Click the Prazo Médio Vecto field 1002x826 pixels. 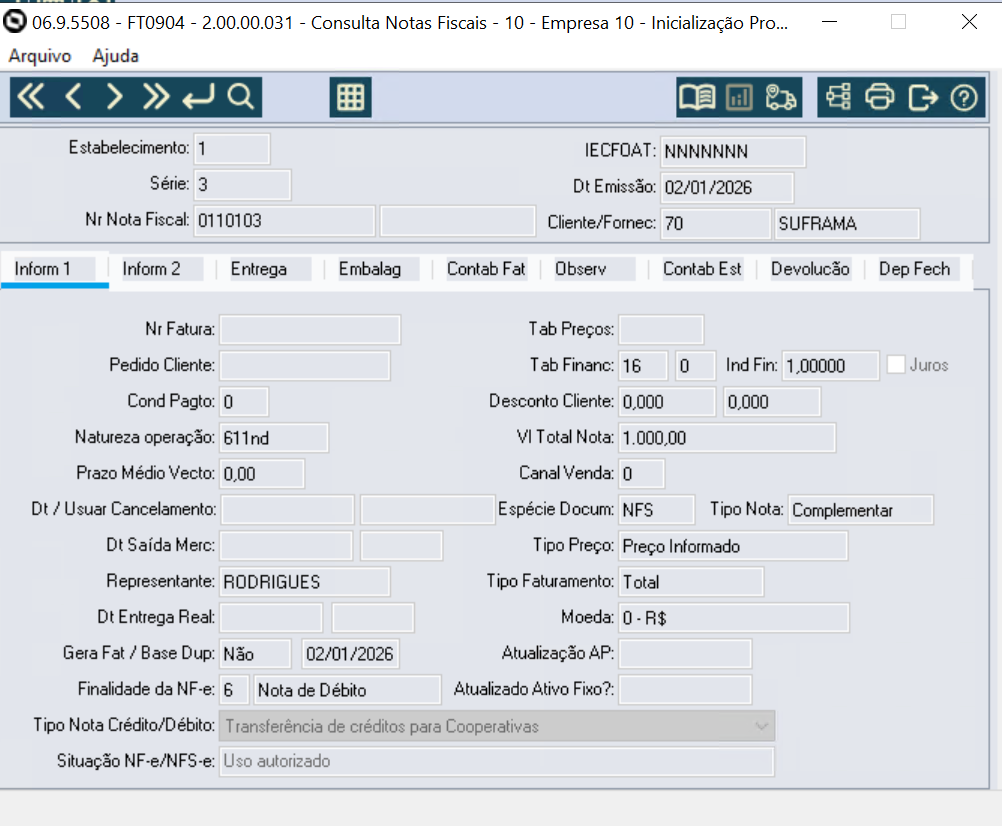[x=262, y=473]
